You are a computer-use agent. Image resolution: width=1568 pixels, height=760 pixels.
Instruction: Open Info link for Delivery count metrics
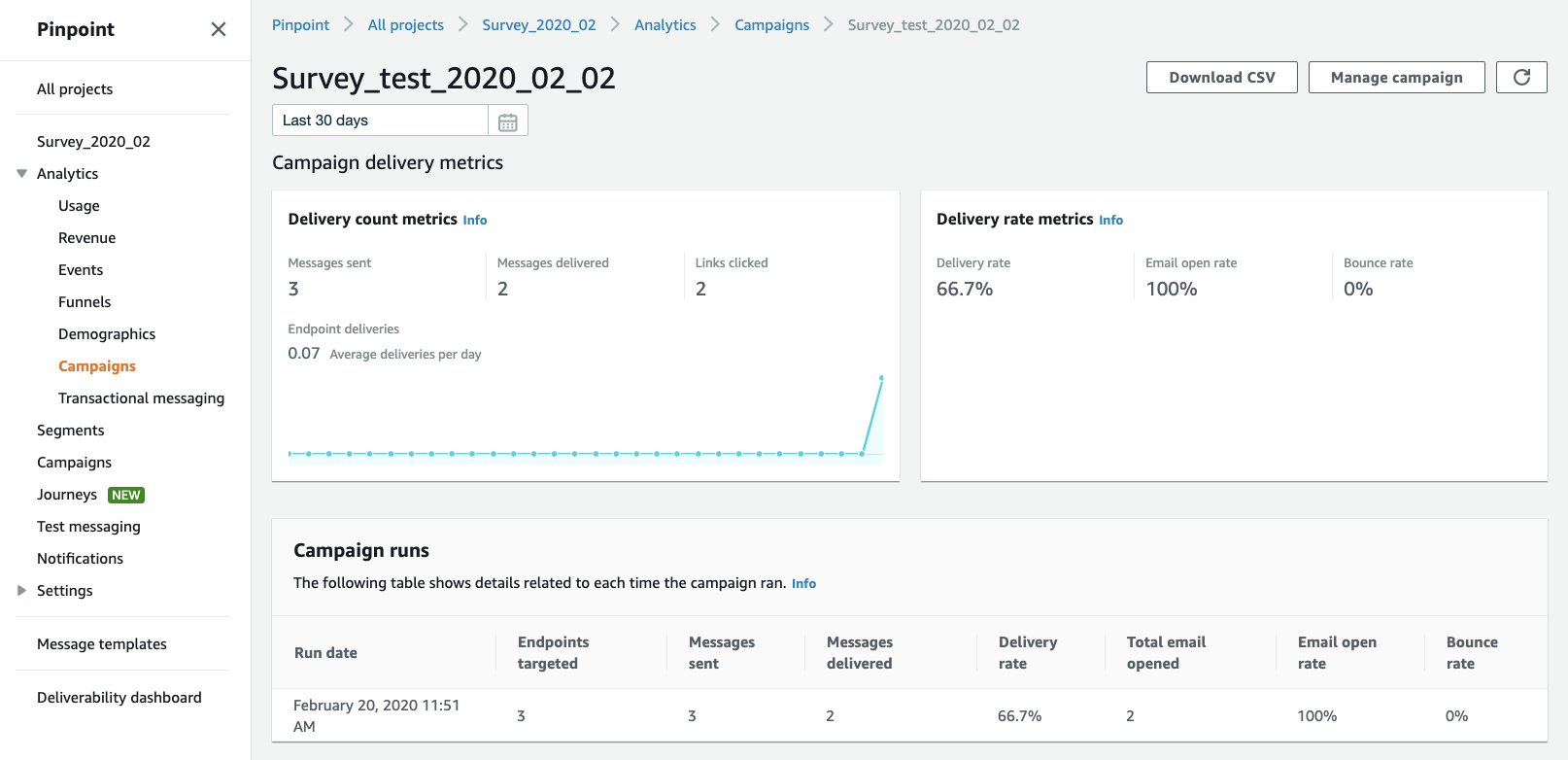pos(475,221)
